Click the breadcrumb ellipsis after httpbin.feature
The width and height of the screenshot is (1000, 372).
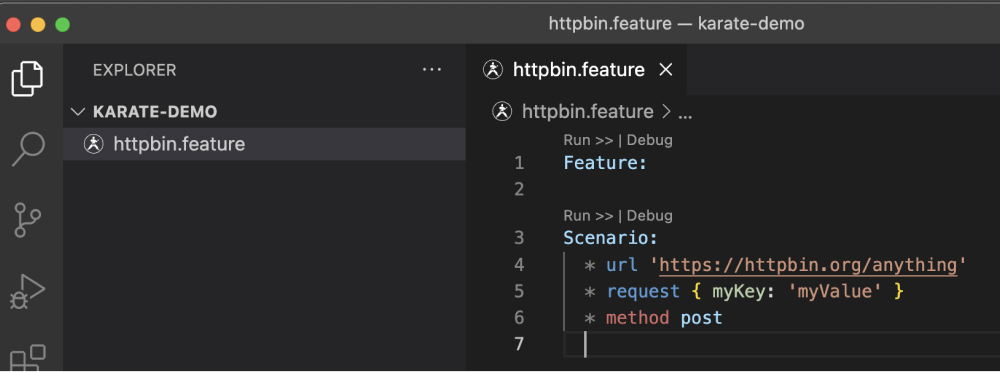click(x=684, y=114)
